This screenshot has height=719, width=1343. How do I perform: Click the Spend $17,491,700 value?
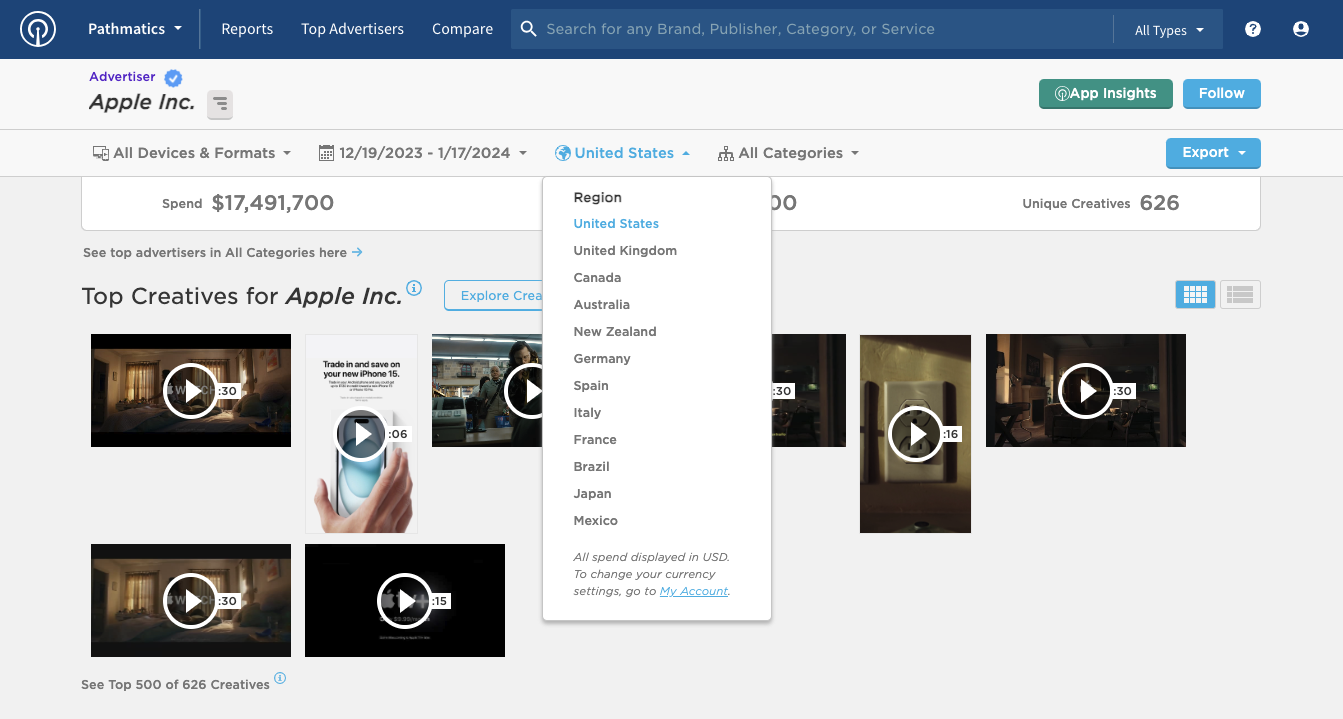point(273,203)
